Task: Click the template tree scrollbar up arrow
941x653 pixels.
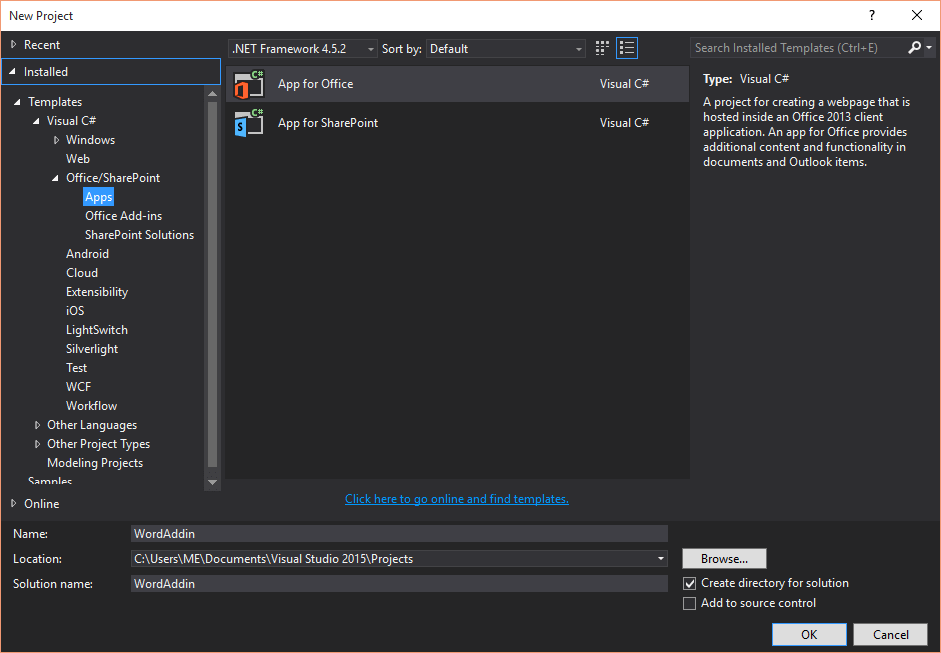Action: [212, 94]
